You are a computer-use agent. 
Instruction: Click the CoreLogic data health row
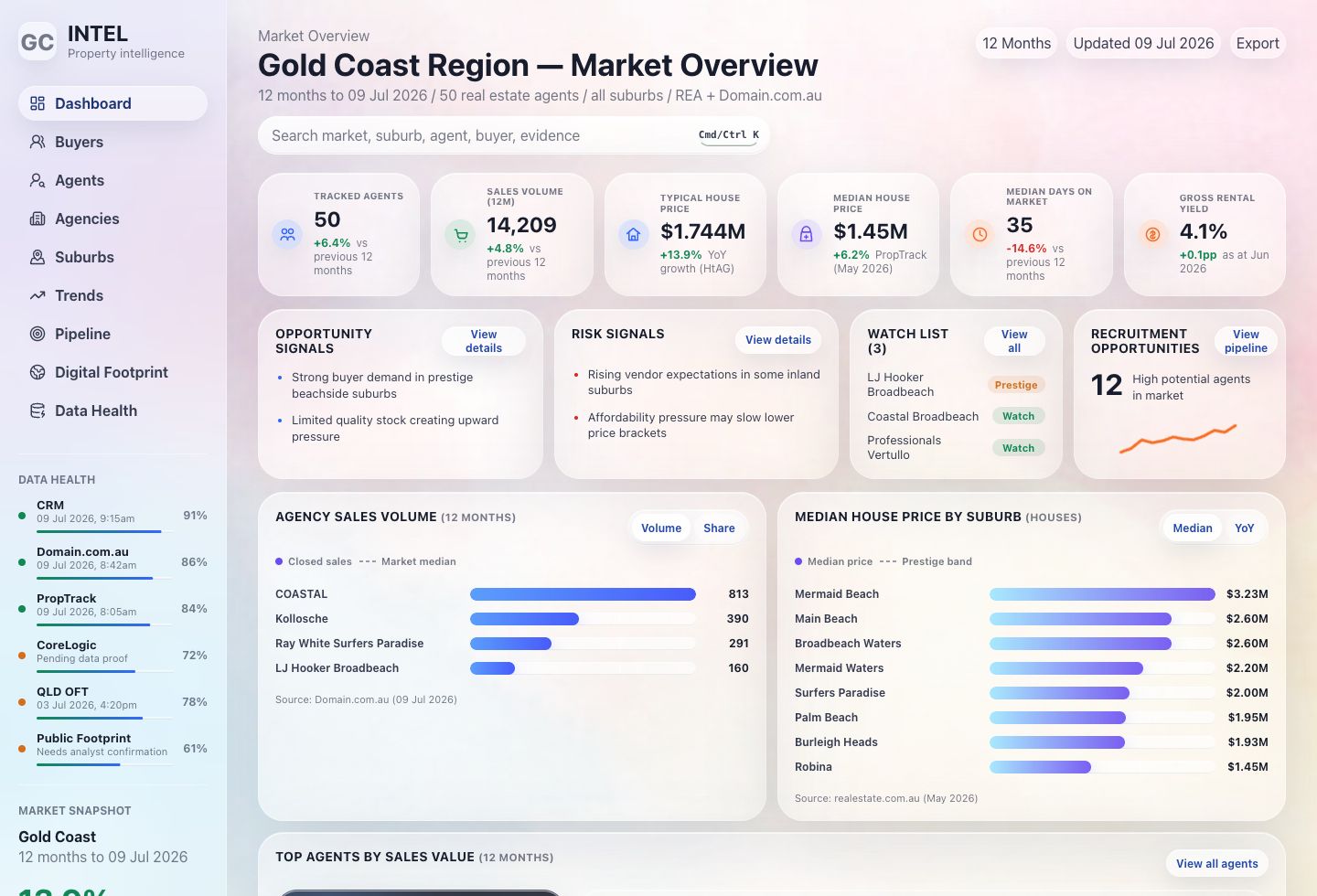112,655
